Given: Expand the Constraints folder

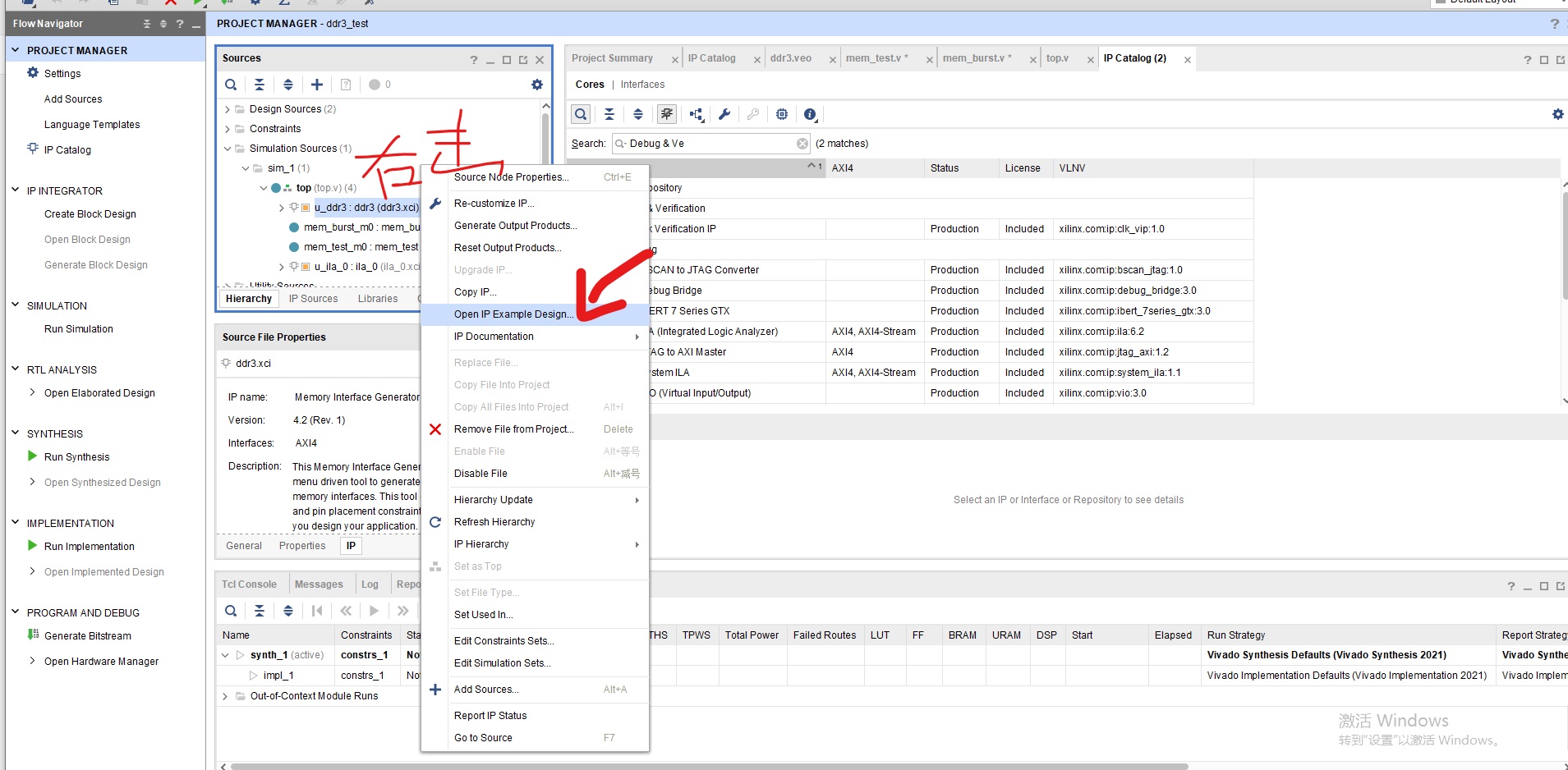Looking at the screenshot, I should click(x=228, y=129).
